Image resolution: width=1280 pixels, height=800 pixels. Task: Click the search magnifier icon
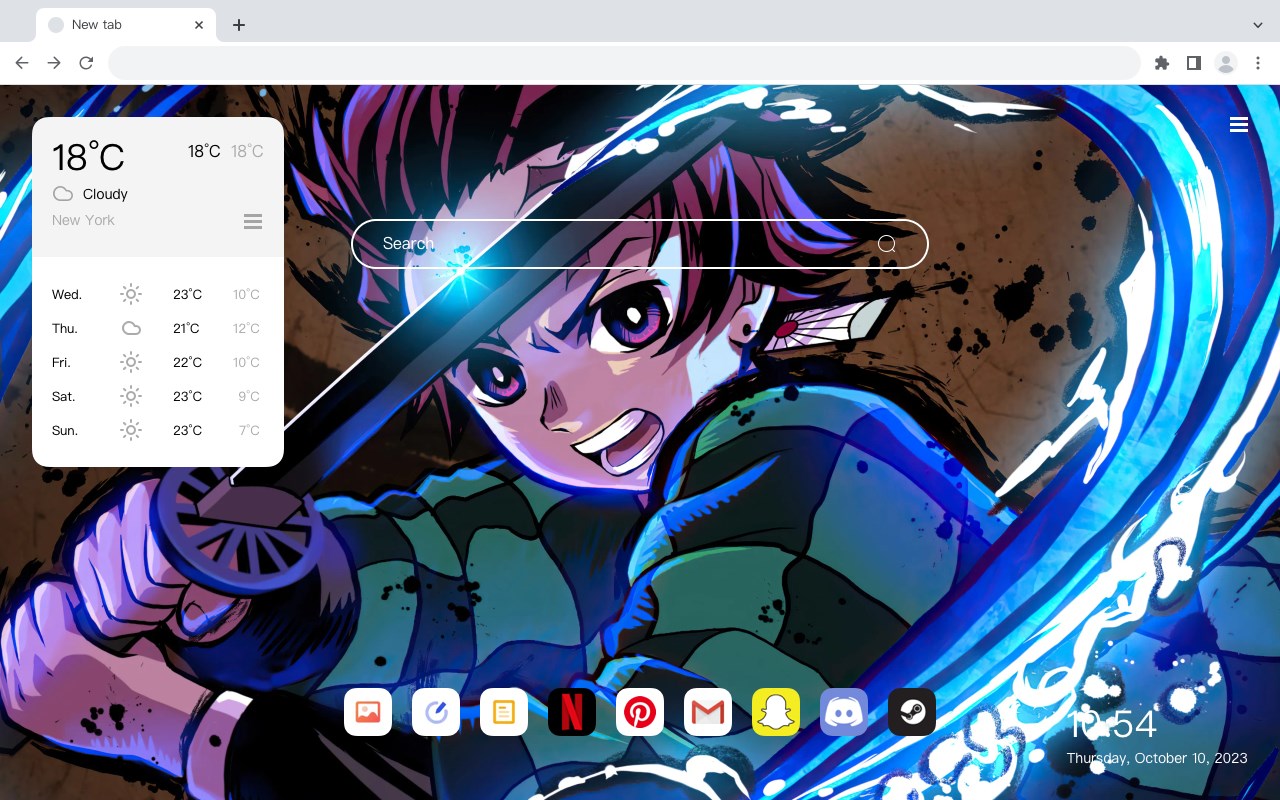click(x=886, y=244)
